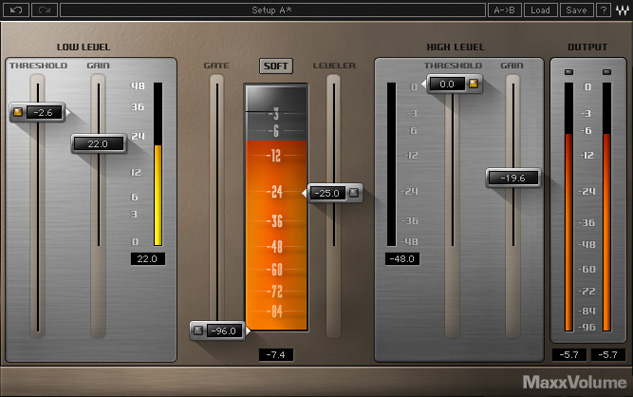Click the orange center energy meter

tap(277, 207)
